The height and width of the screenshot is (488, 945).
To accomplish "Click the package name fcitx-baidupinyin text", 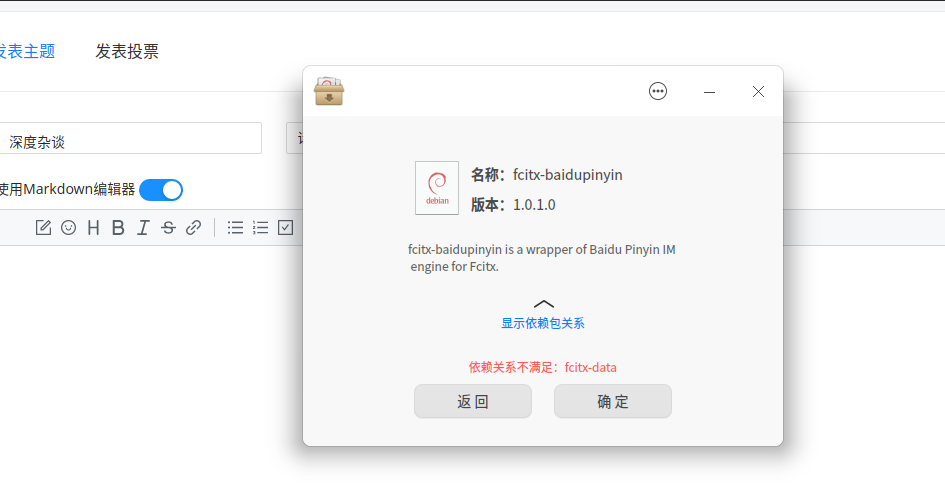I will 568,175.
